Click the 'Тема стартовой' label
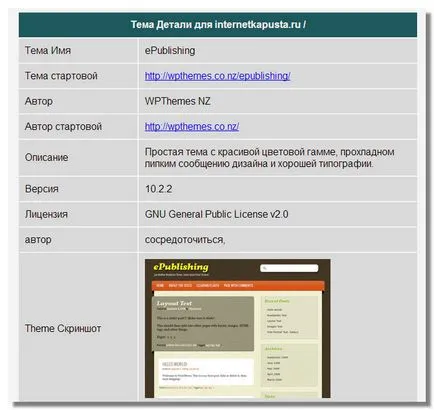 pyautogui.click(x=61, y=76)
